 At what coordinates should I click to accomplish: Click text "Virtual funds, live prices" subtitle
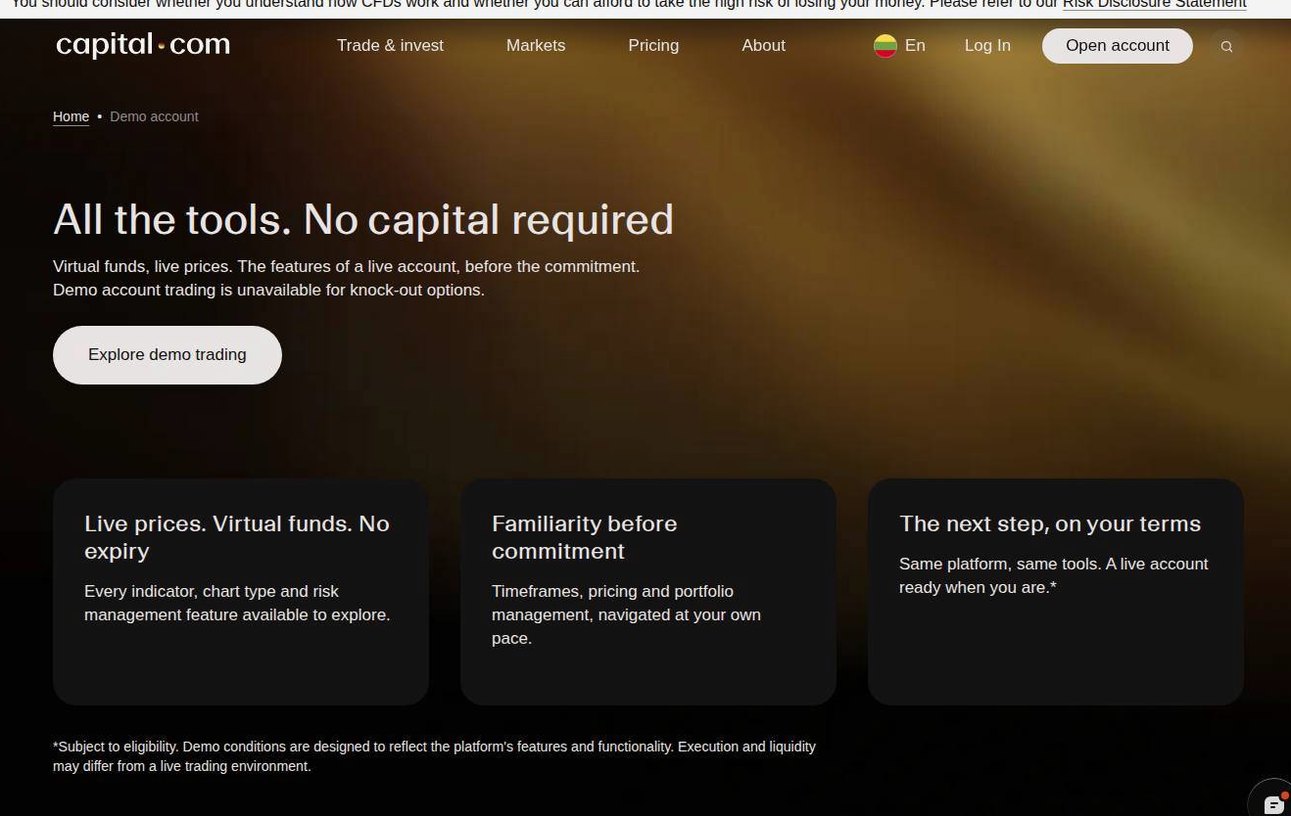[x=346, y=267]
